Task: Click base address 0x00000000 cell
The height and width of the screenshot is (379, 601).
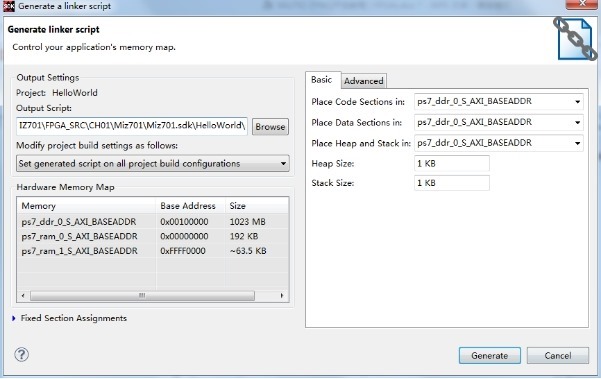Action: point(184,236)
